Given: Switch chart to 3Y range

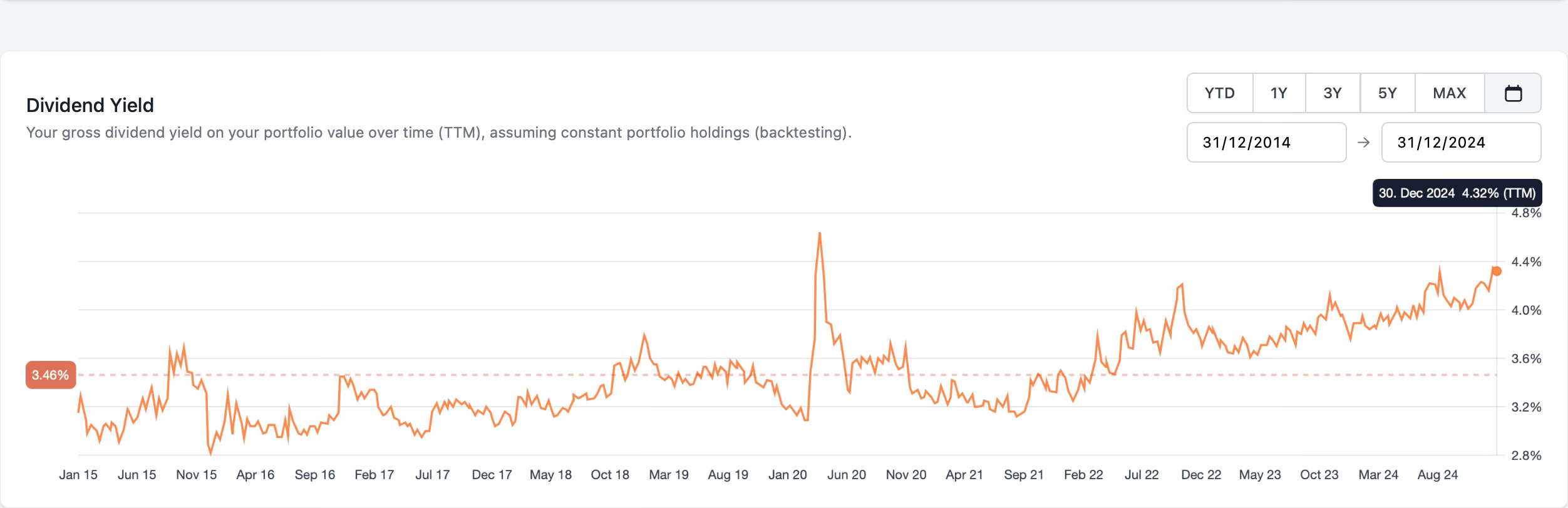Looking at the screenshot, I should [1333, 93].
